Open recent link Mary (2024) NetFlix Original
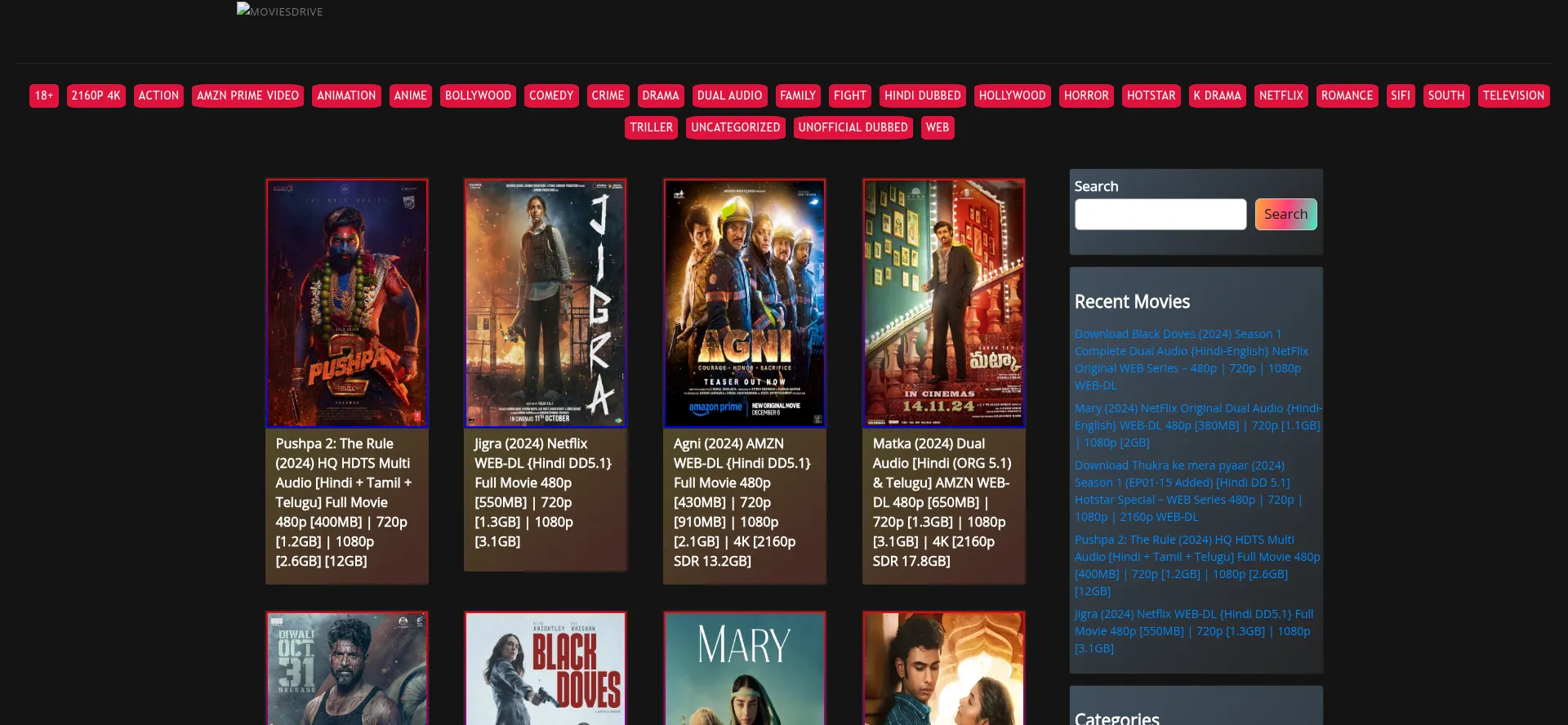This screenshot has width=1568, height=725. point(1198,425)
